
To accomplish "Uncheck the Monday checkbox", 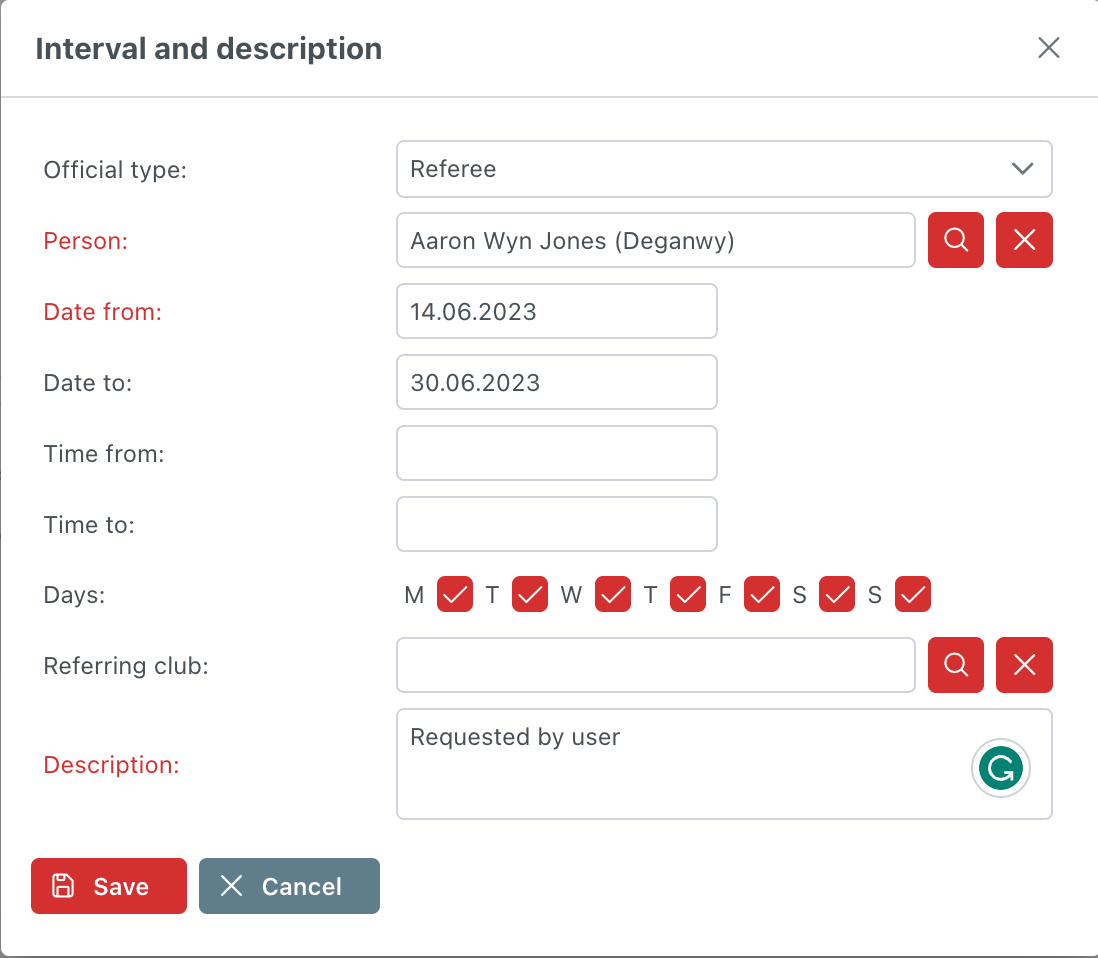I will point(455,595).
